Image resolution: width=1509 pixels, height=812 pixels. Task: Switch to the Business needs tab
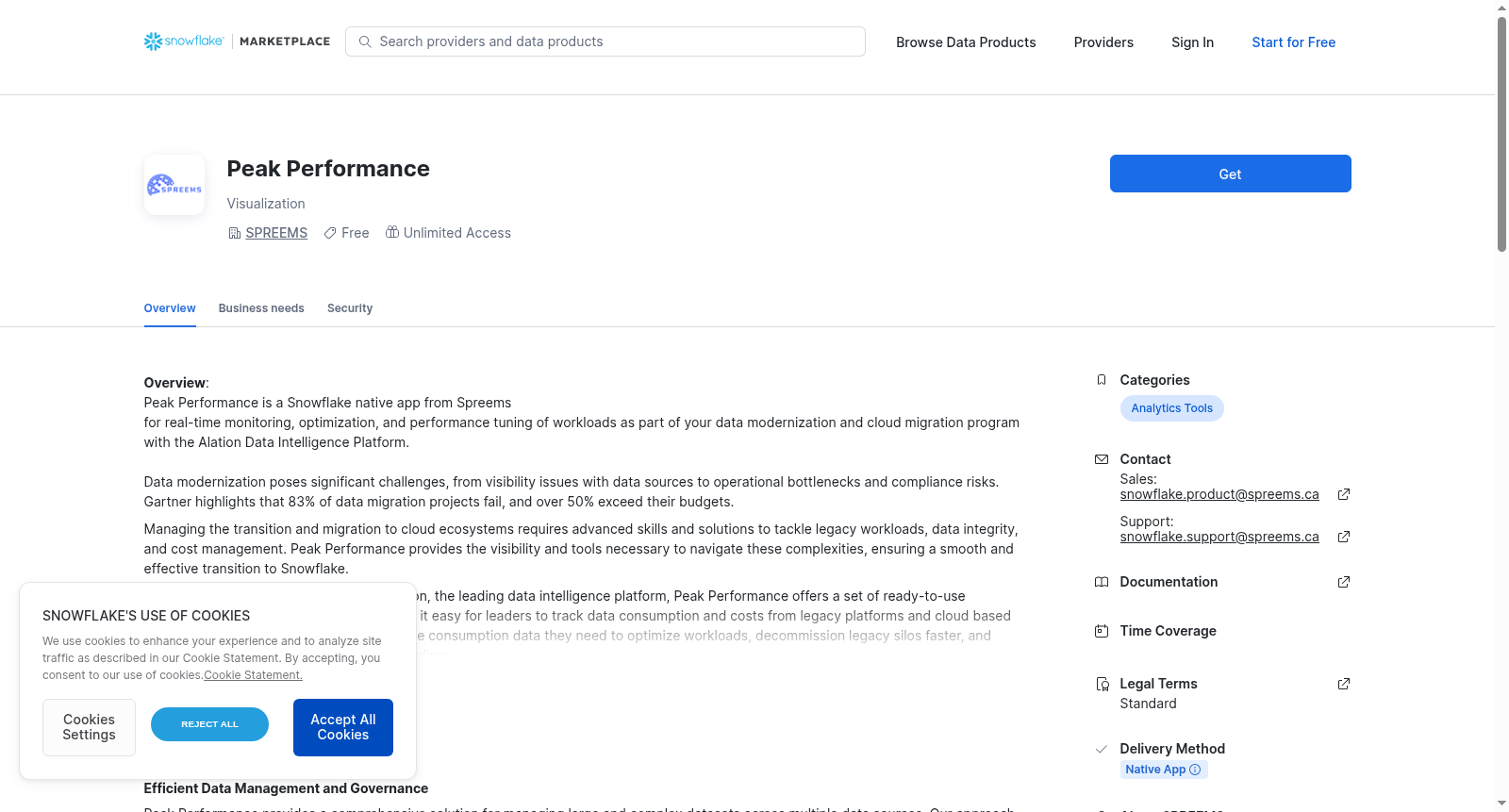(261, 308)
